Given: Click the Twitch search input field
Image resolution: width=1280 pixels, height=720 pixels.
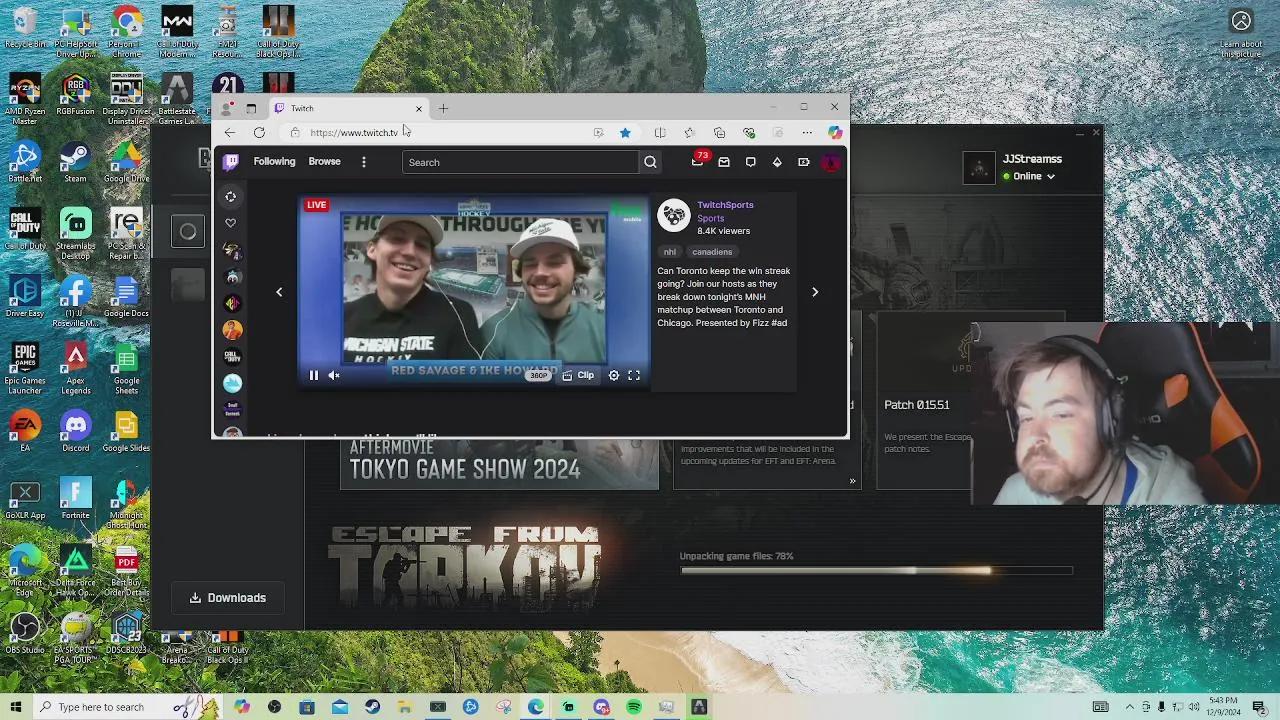Looking at the screenshot, I should pos(520,162).
